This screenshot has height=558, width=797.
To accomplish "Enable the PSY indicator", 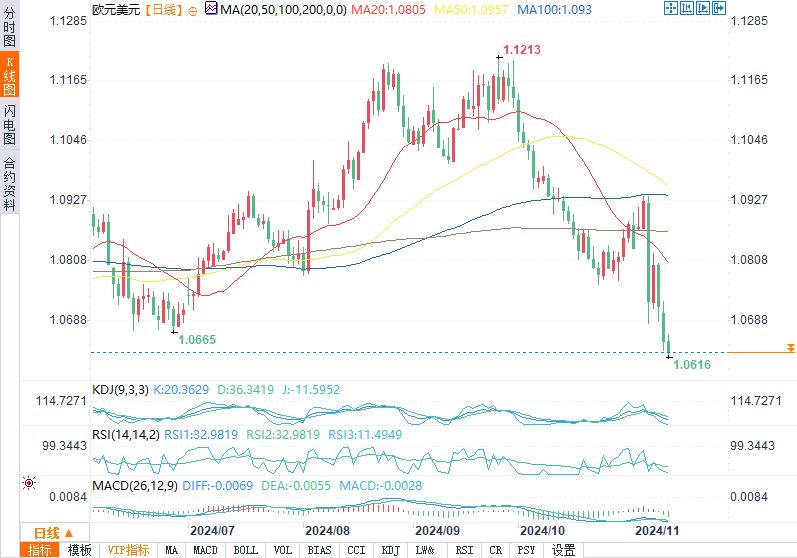I will click(x=528, y=550).
